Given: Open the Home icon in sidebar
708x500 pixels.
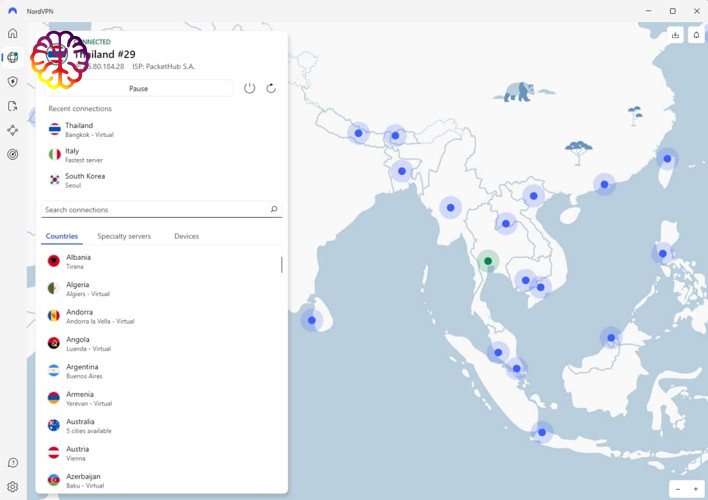Looking at the screenshot, I should coord(13,33).
